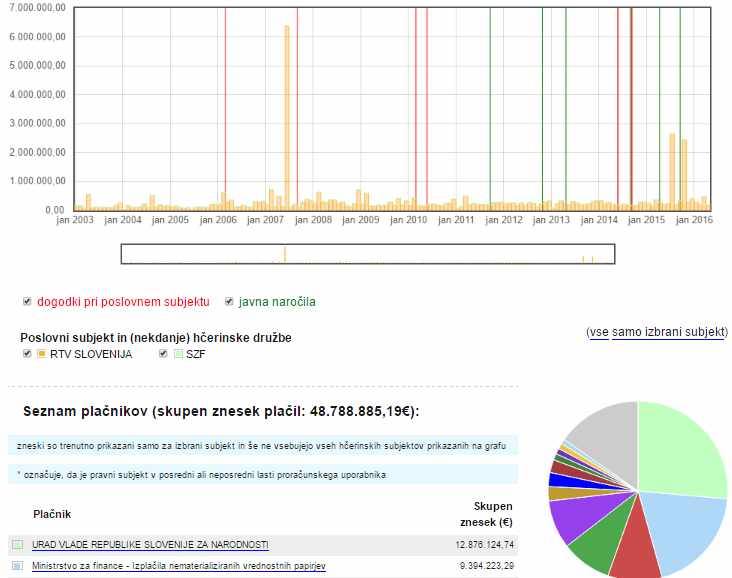Uncheck the 'dogodki pri poslovnem subjektu' checkbox

(26, 301)
